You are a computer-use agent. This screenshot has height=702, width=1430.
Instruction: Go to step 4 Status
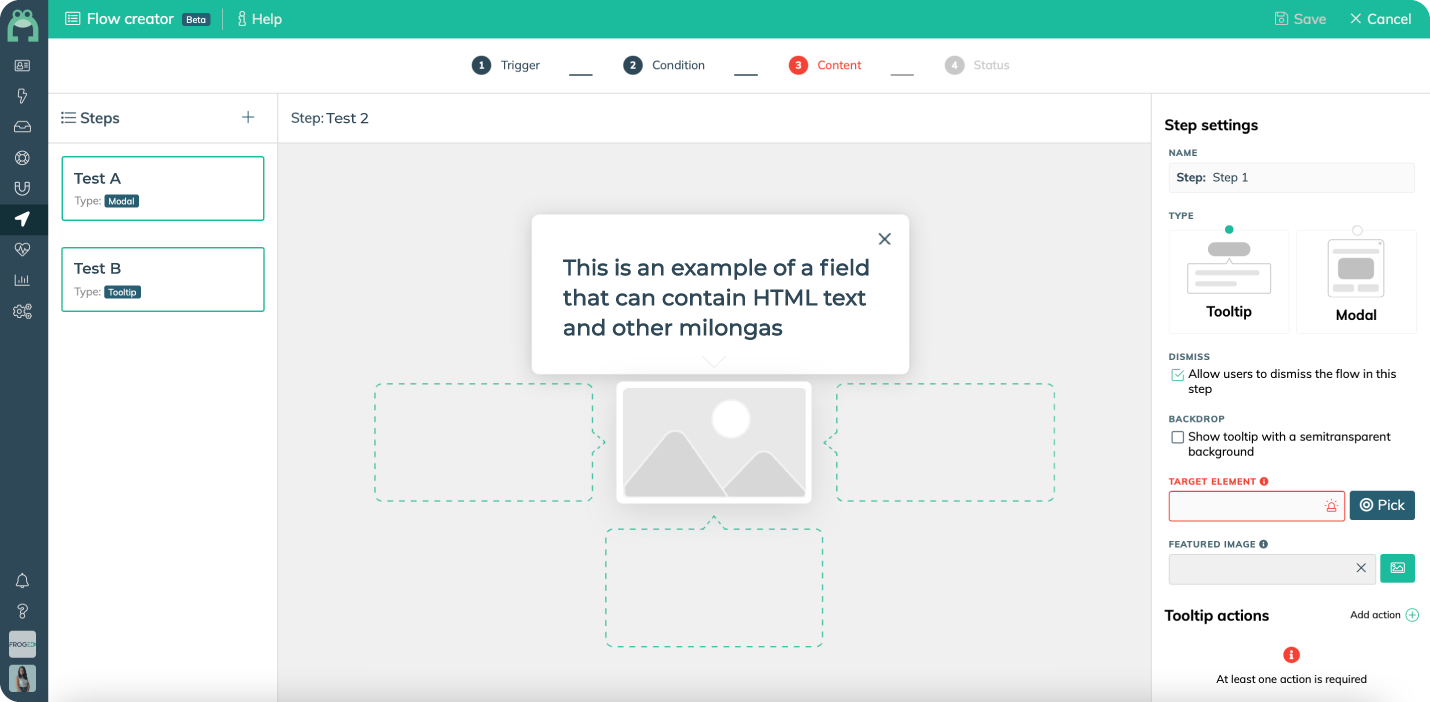click(977, 65)
